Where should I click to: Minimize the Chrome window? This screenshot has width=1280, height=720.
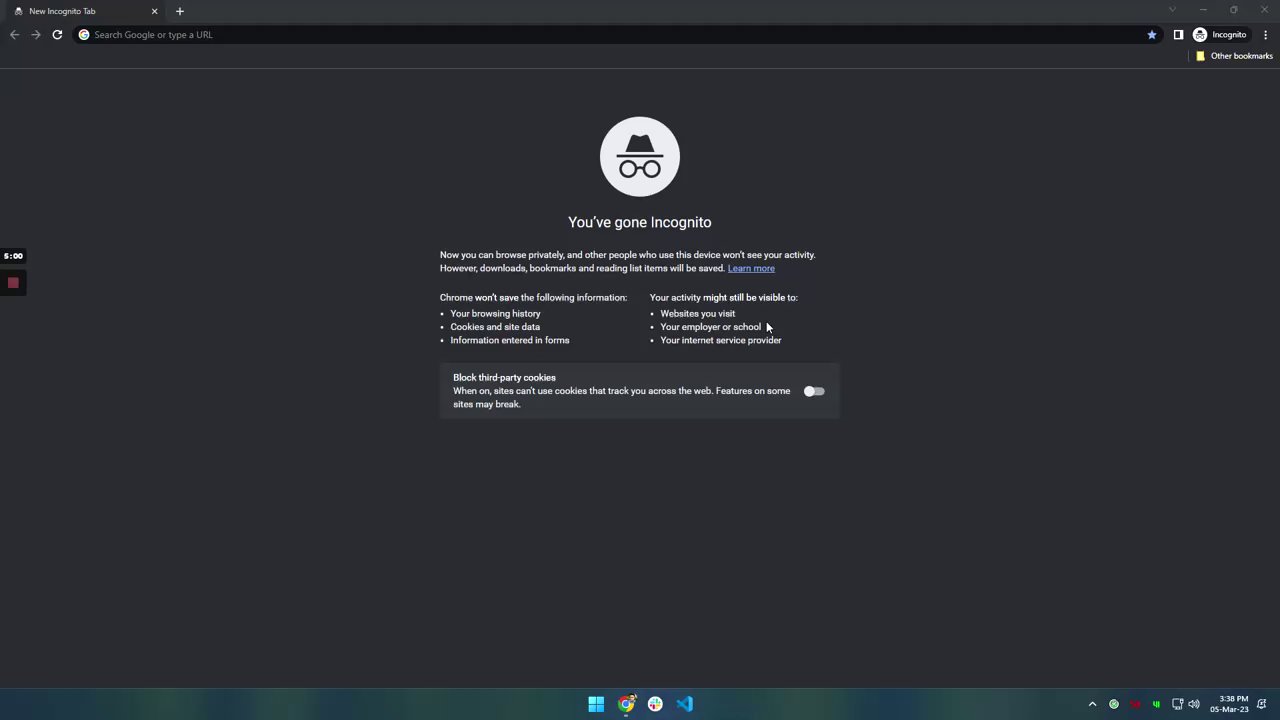click(1203, 10)
